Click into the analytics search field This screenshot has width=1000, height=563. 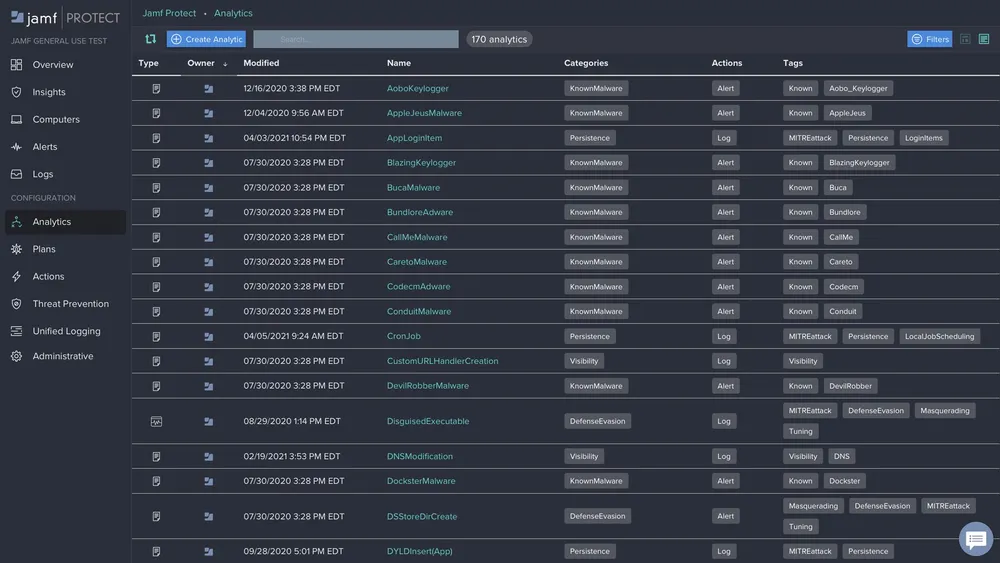[355, 39]
